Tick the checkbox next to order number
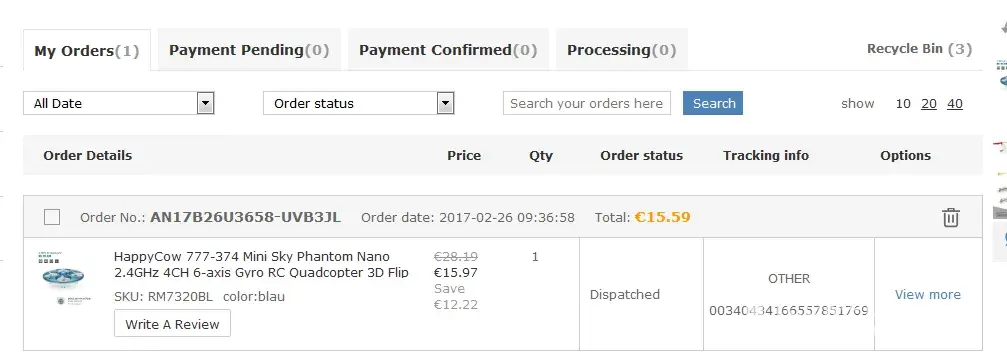Image resolution: width=1007 pixels, height=362 pixels. [52, 217]
